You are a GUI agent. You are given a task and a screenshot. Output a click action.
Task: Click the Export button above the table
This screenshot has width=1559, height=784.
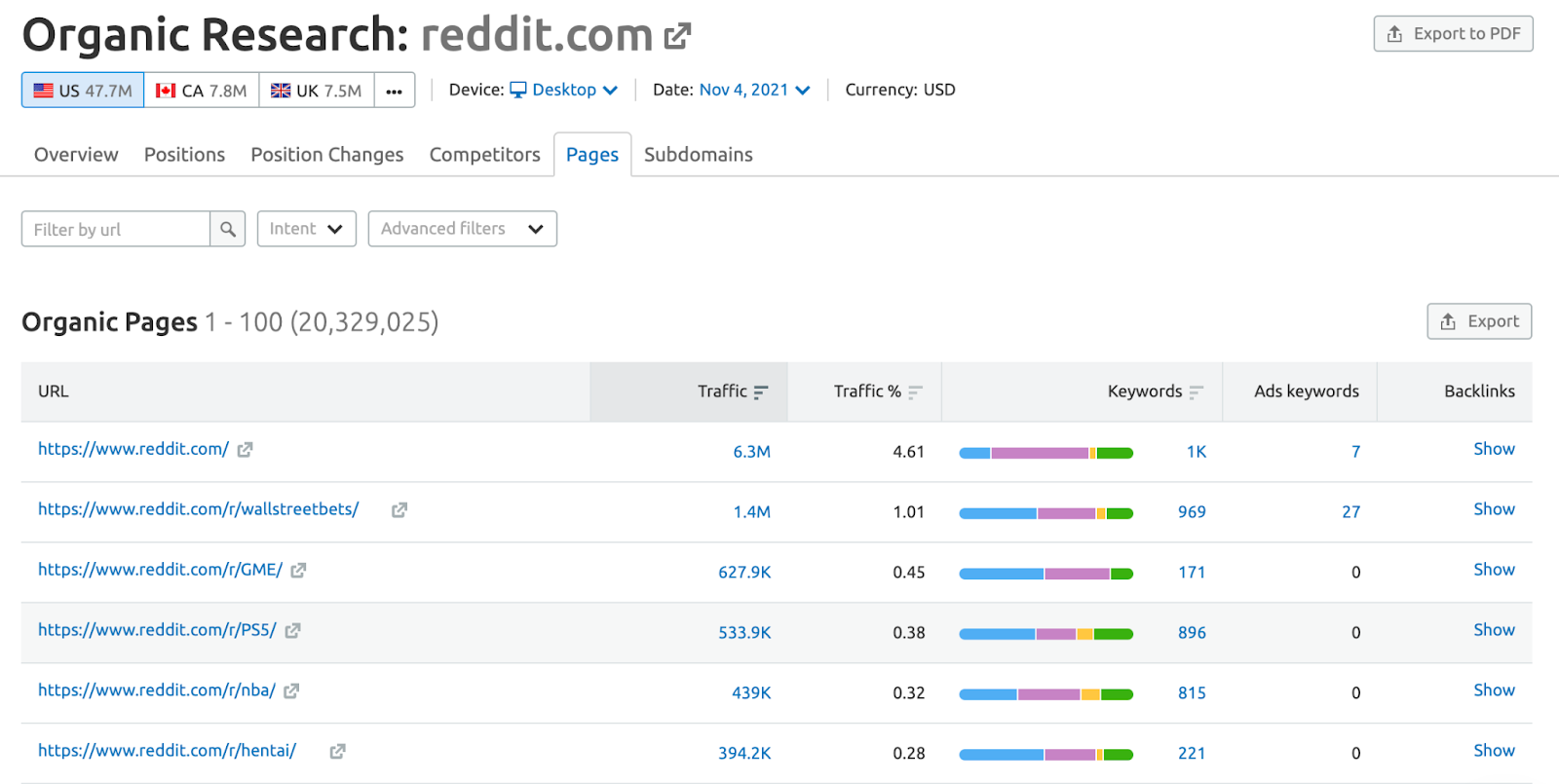coord(1480,321)
